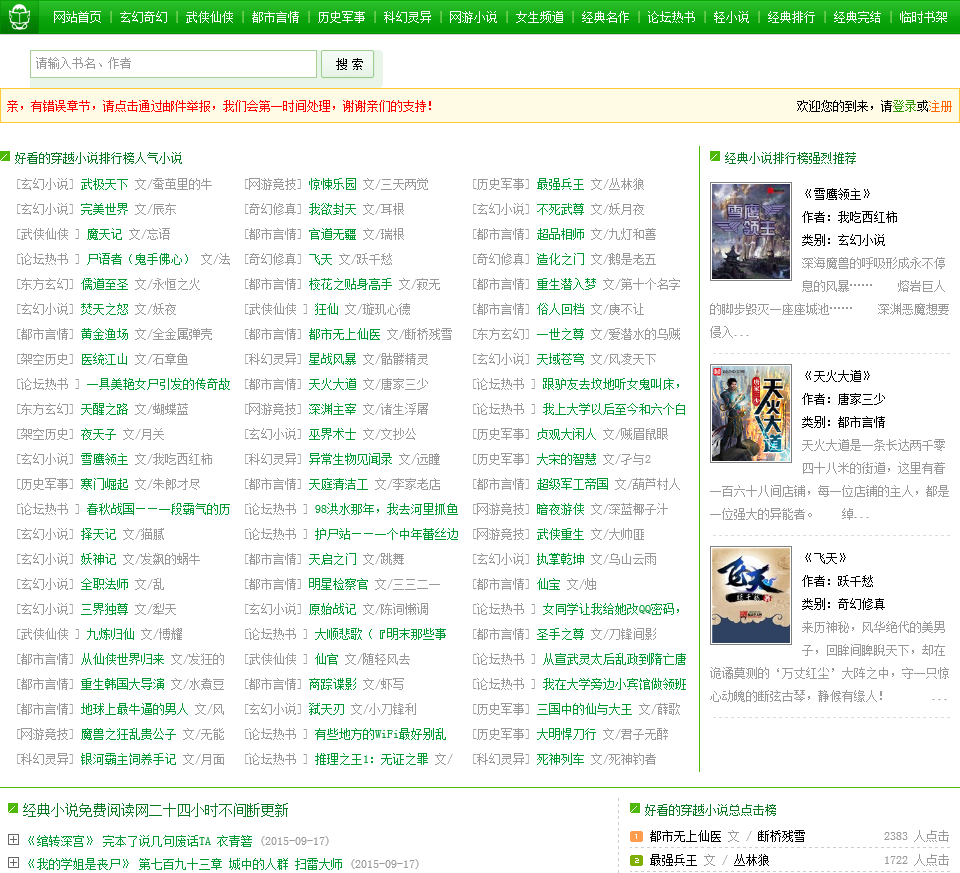The width and height of the screenshot is (960, 873).
Task: Open the 临时书架 bookshelf
Action: pyautogui.click(x=923, y=17)
